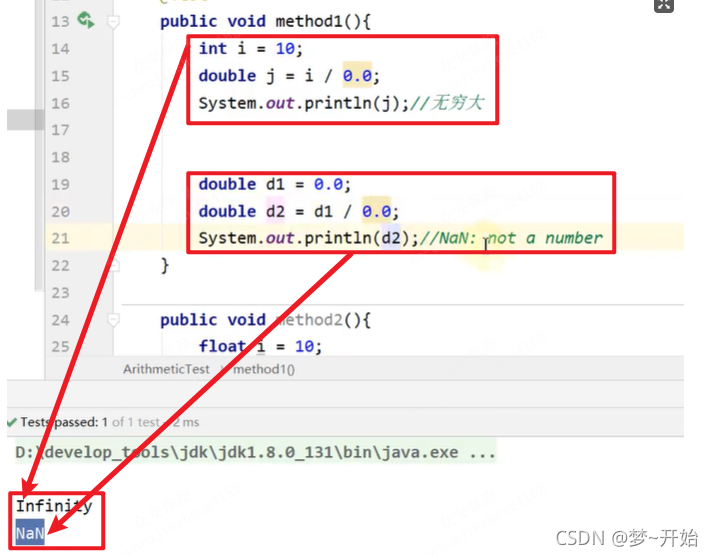Click the exit fullscreen icon in the top right corner

coord(663,5)
